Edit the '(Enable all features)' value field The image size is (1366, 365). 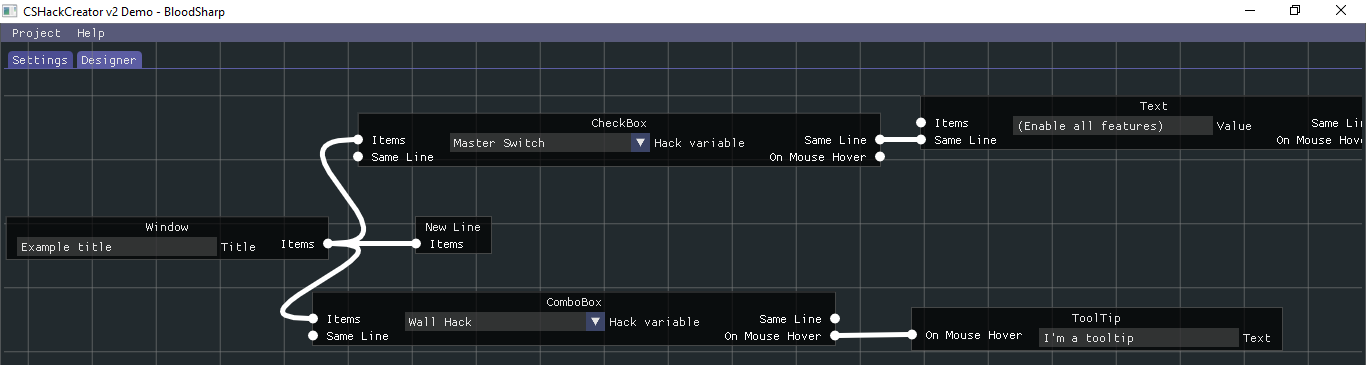click(x=1113, y=126)
